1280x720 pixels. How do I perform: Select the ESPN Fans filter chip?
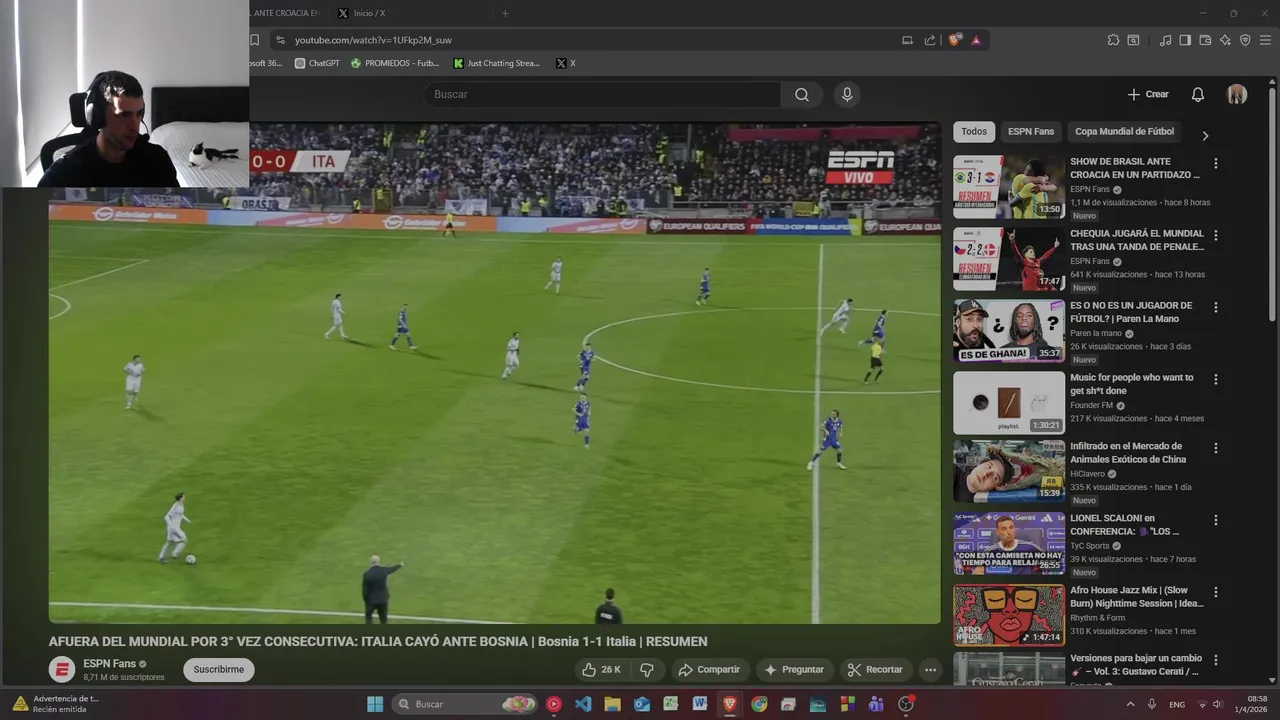pos(1031,132)
